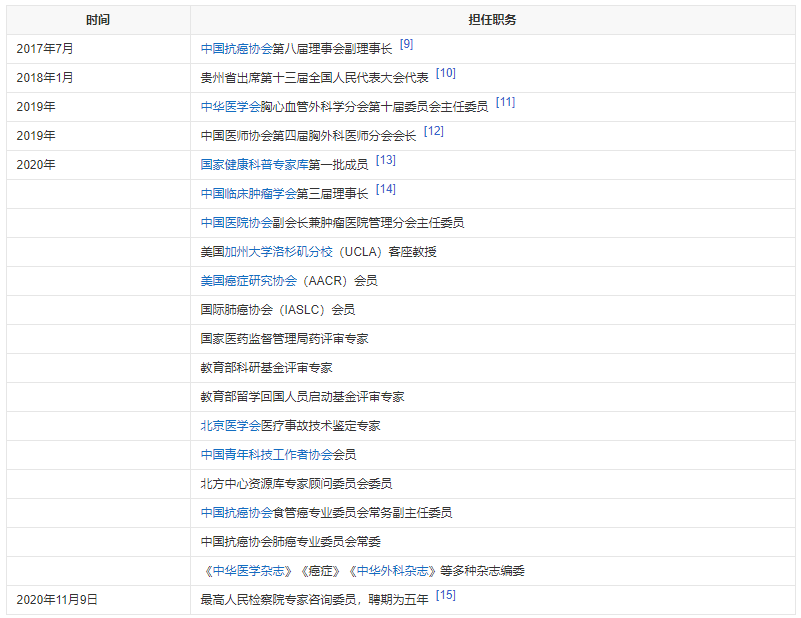Open the 中国抗癌协会 link in 食管癌专业委员会 row

tap(237, 513)
